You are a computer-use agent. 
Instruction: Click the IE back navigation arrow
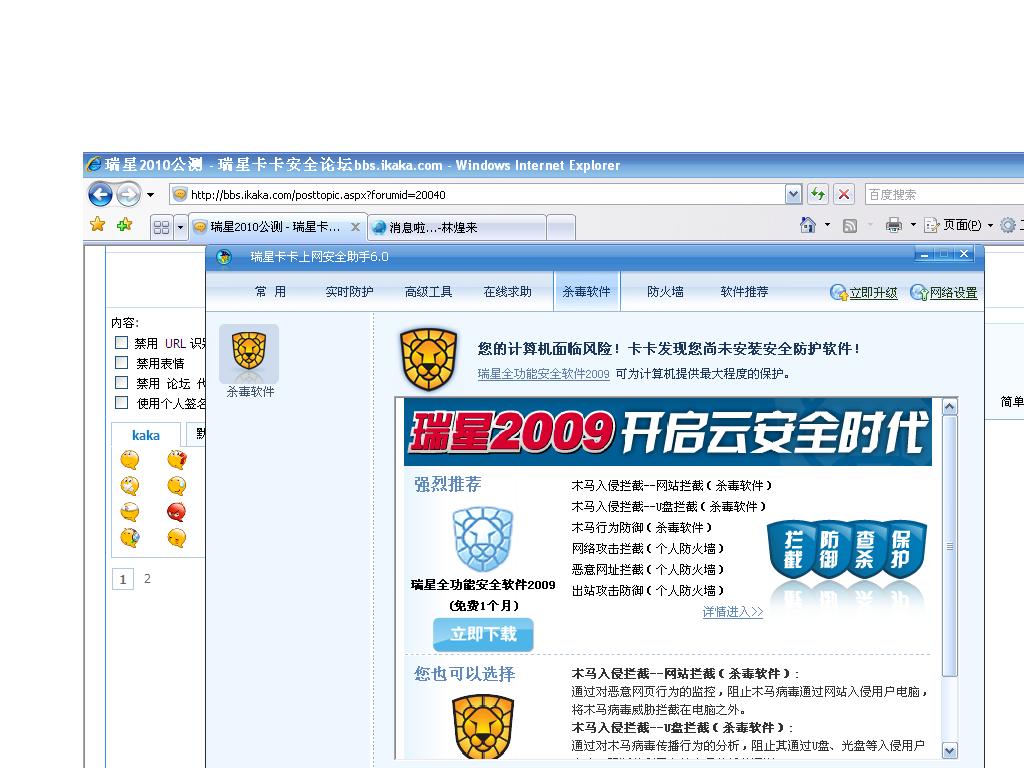(x=100, y=194)
